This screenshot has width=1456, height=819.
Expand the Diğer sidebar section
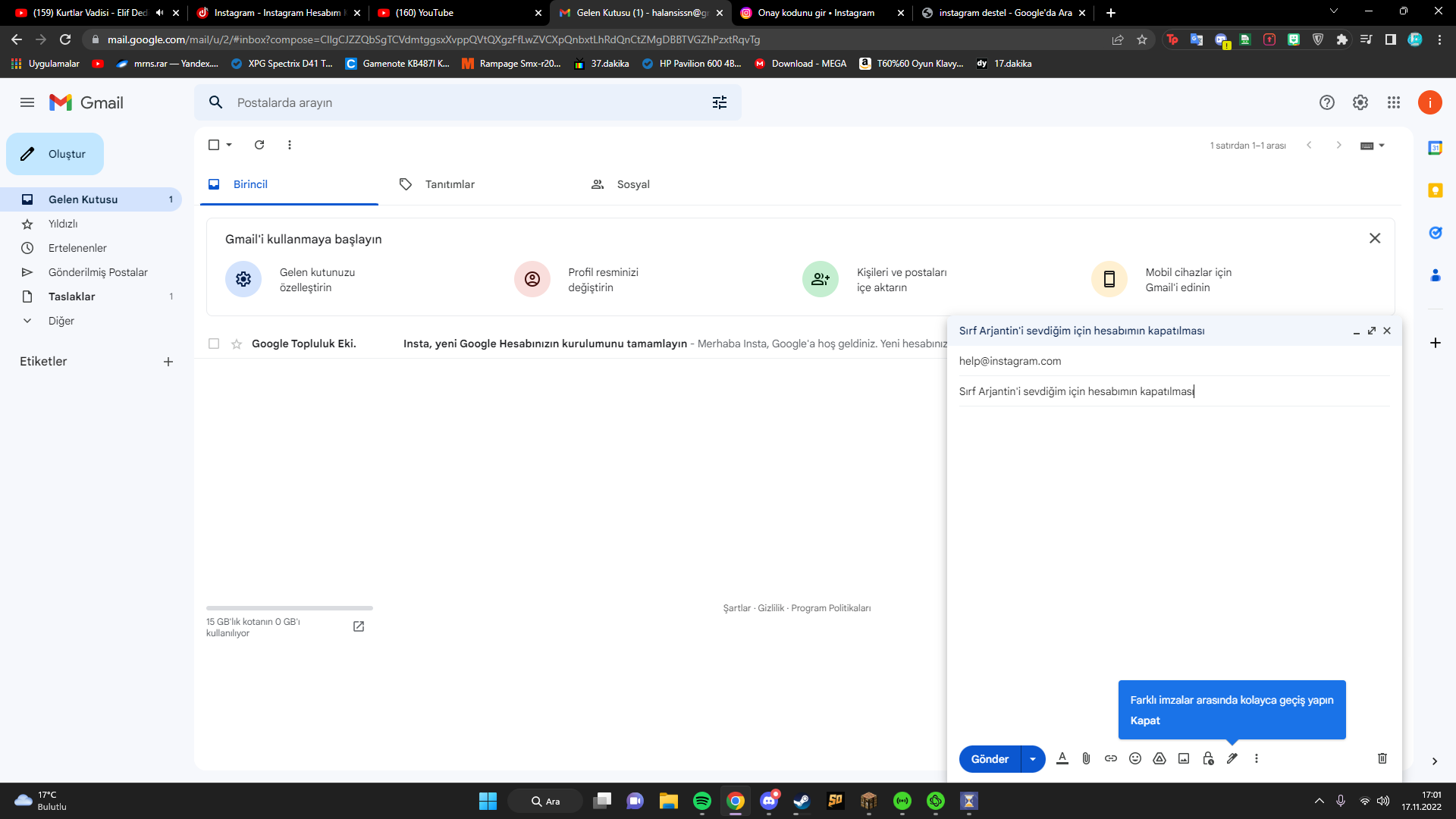pyautogui.click(x=27, y=321)
